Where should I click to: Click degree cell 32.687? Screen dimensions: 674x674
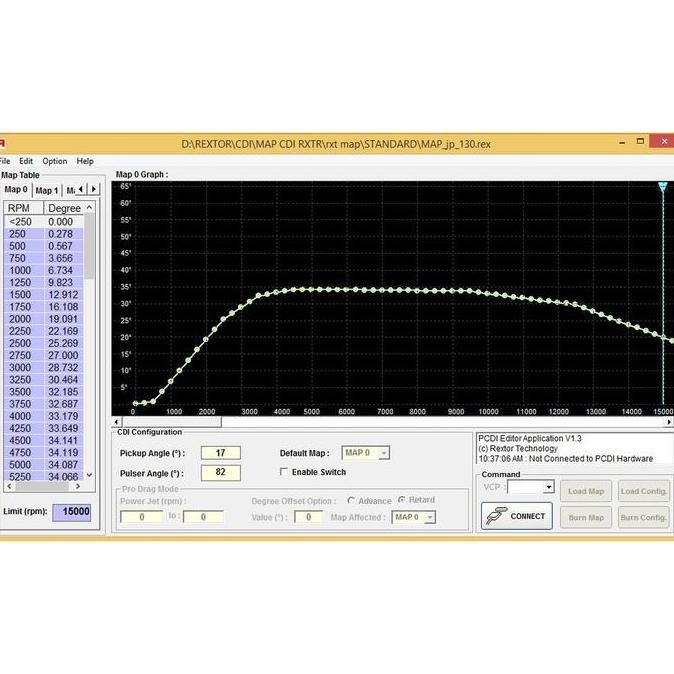coord(64,404)
